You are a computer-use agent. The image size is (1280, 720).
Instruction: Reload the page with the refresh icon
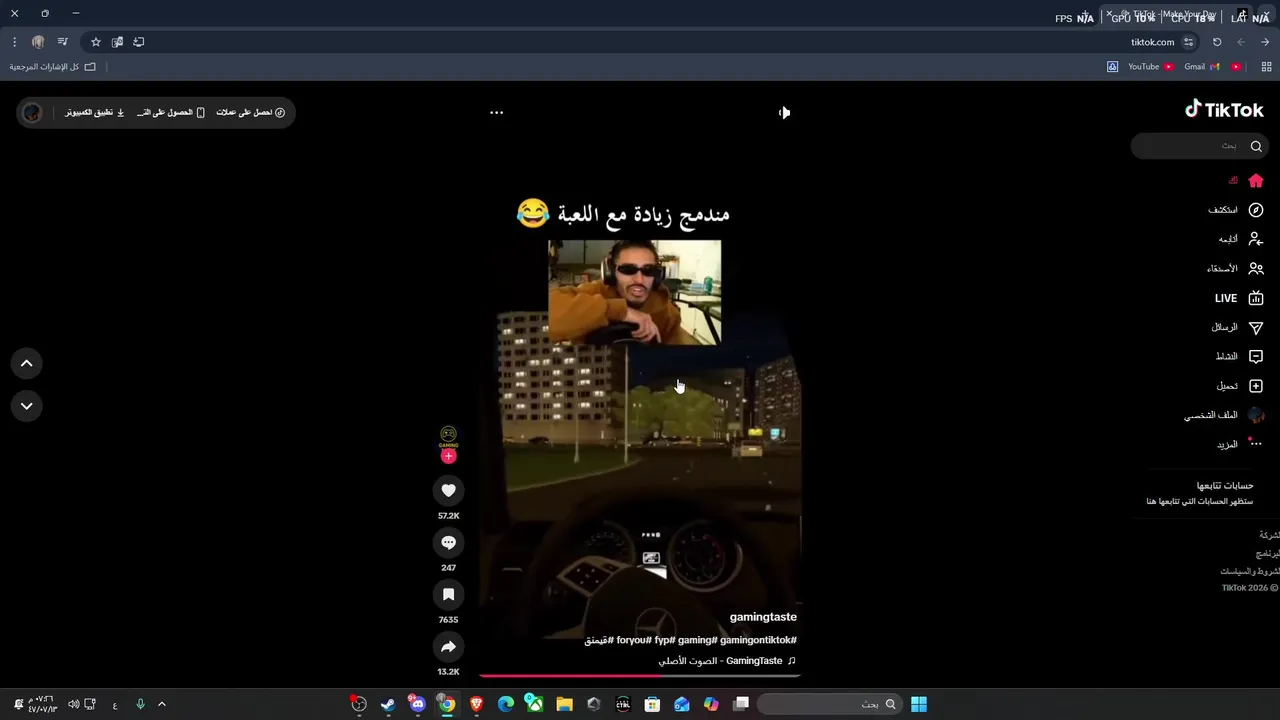point(1217,42)
